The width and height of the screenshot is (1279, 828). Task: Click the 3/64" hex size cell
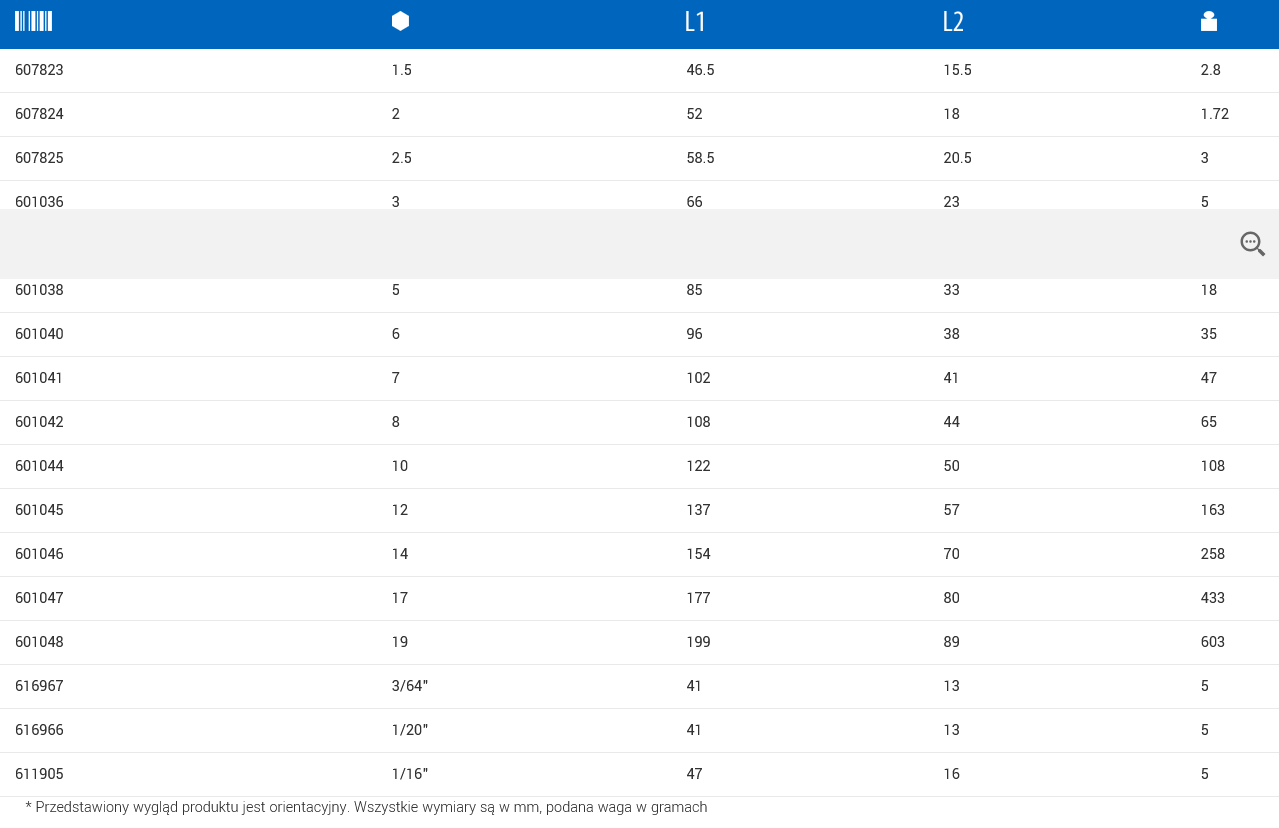[x=410, y=686]
